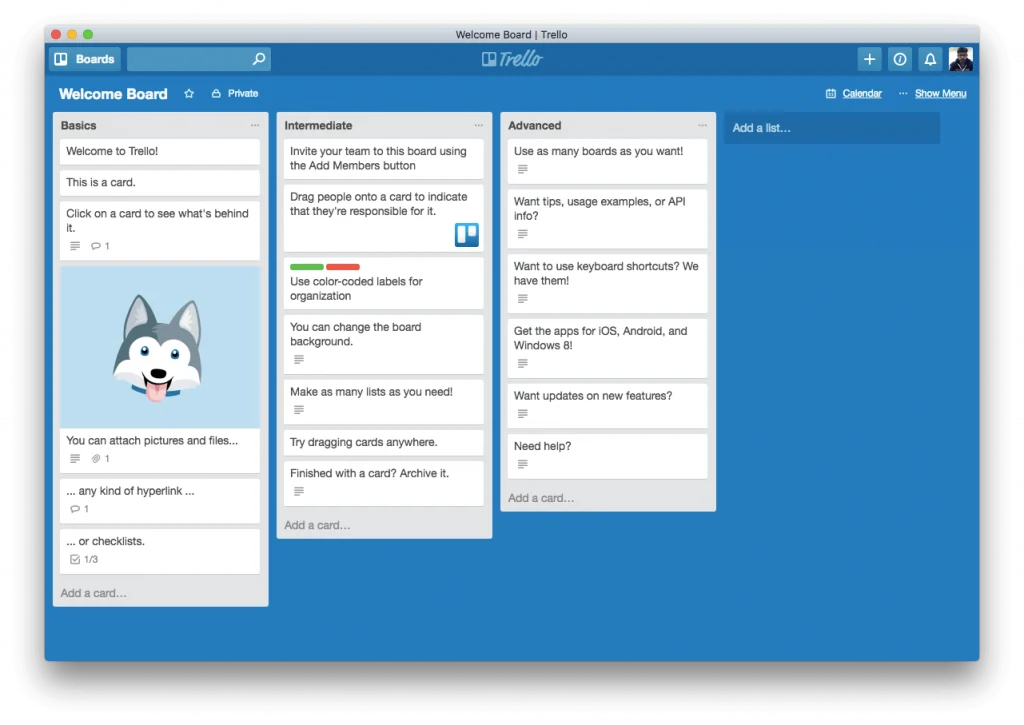Open the ... or checklists. card

point(160,551)
